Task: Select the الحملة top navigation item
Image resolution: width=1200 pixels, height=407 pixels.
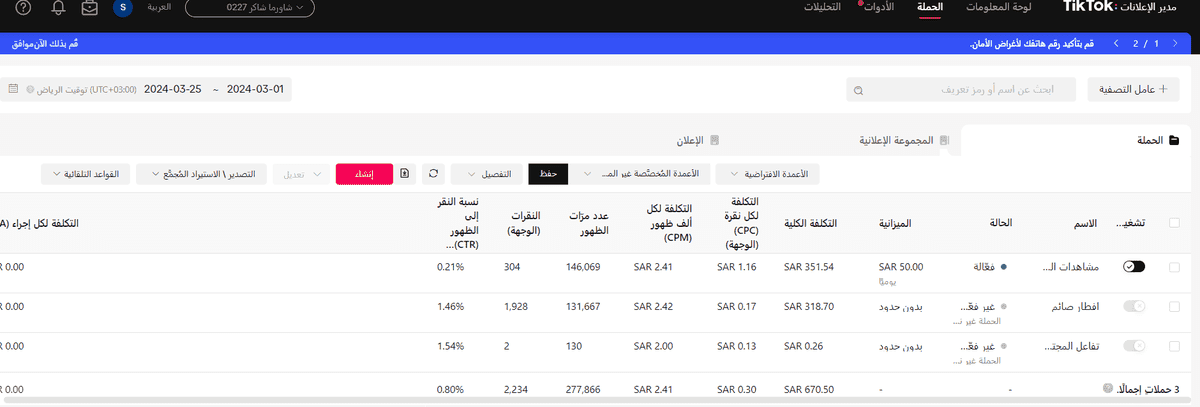Action: coord(931,8)
